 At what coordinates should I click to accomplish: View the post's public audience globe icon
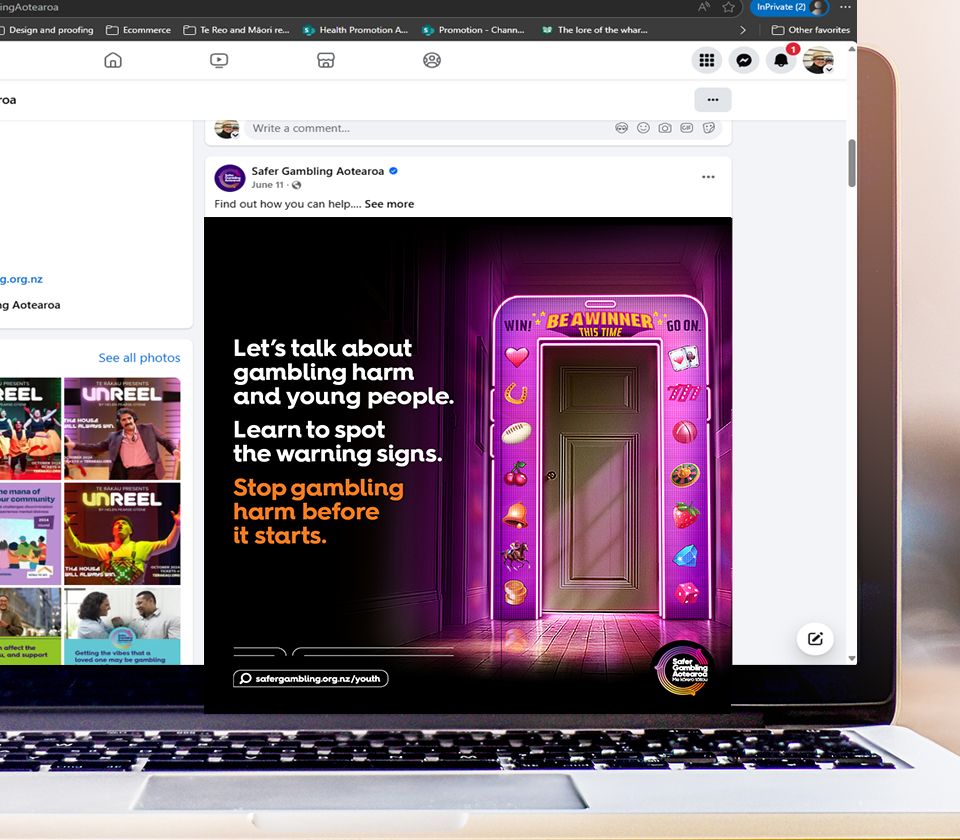(297, 185)
